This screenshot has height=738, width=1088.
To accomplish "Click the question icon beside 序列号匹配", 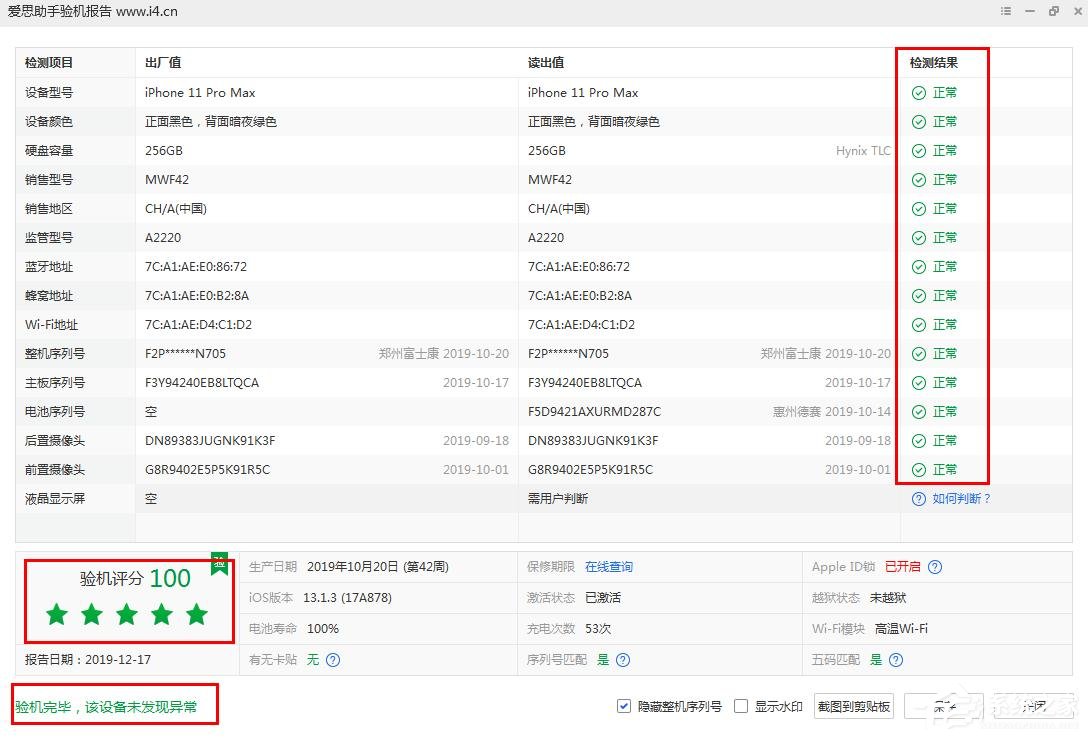I will coord(622,659).
